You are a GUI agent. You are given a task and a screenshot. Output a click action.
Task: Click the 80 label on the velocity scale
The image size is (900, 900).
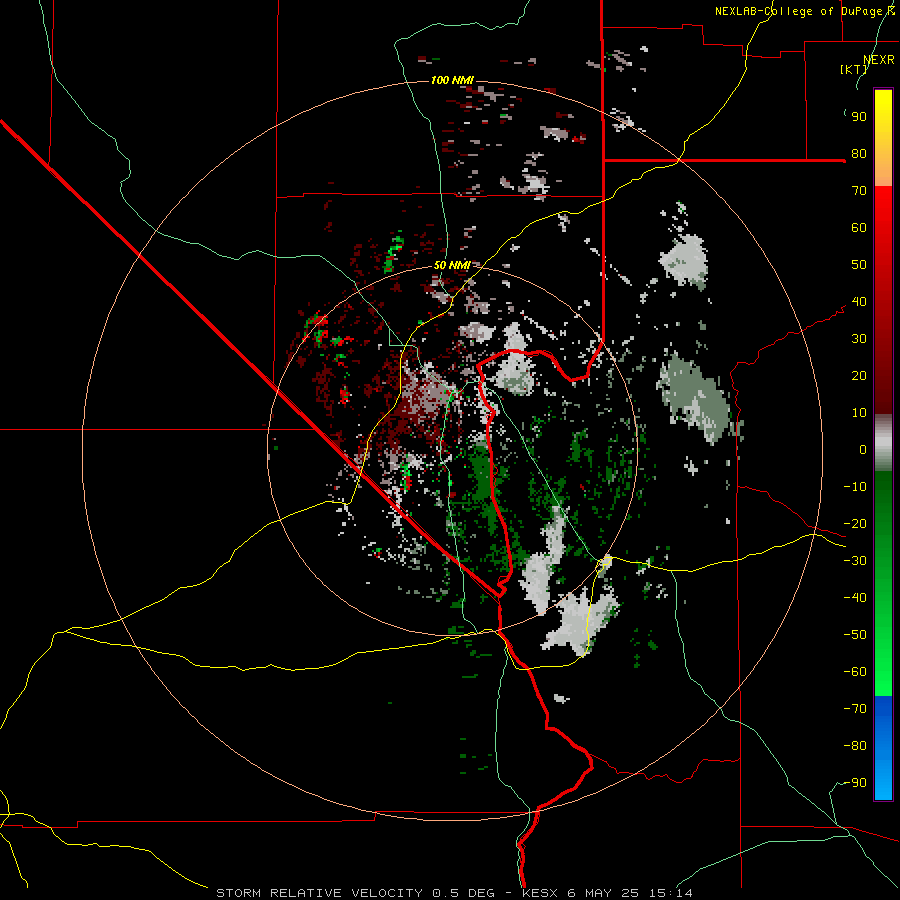point(859,154)
